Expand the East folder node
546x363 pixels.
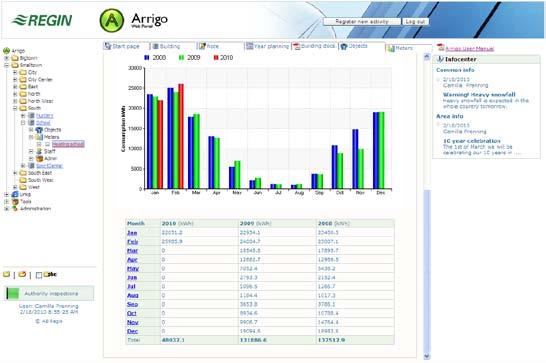pyautogui.click(x=15, y=86)
